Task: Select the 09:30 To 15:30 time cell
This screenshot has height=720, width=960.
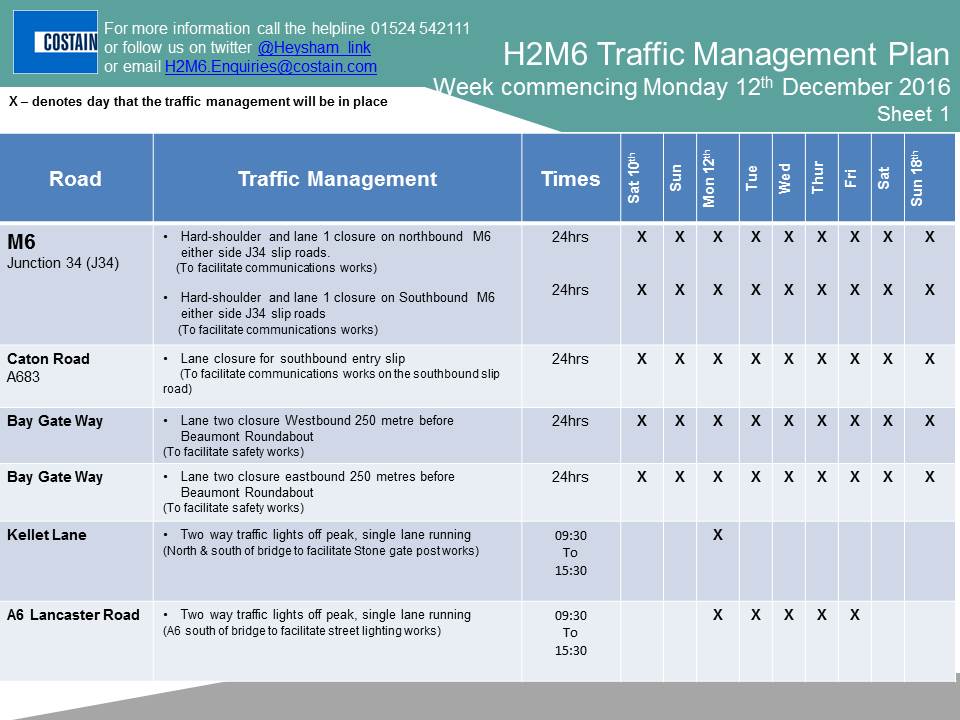Action: (570, 551)
